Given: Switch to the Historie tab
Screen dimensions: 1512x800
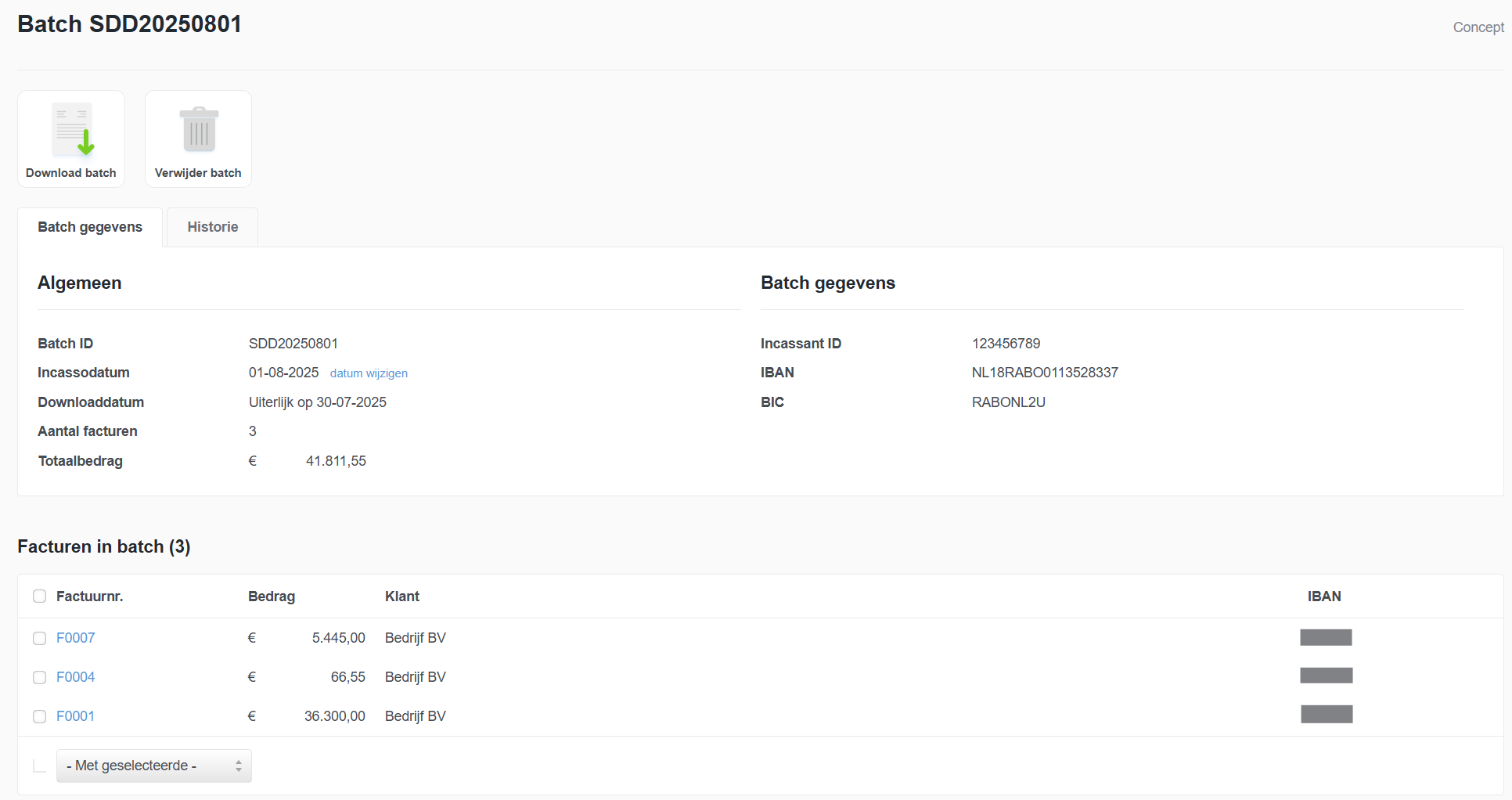Looking at the screenshot, I should point(212,227).
